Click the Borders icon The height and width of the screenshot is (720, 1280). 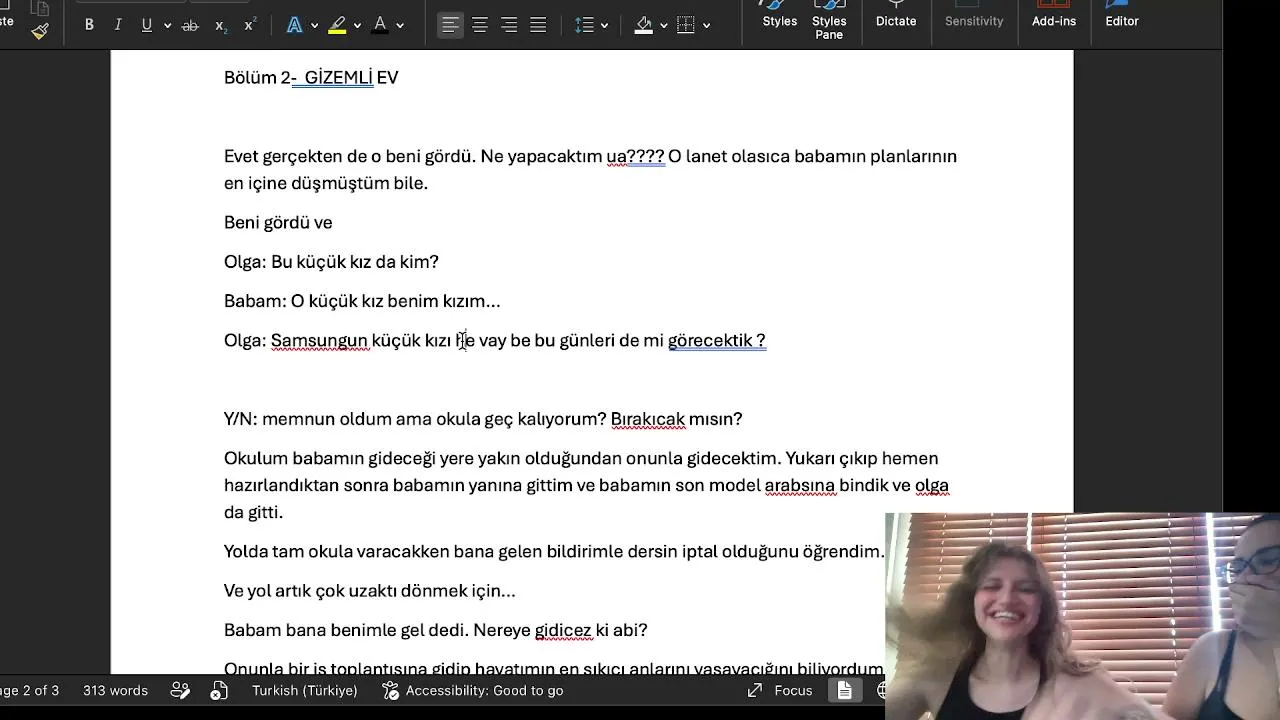[686, 25]
